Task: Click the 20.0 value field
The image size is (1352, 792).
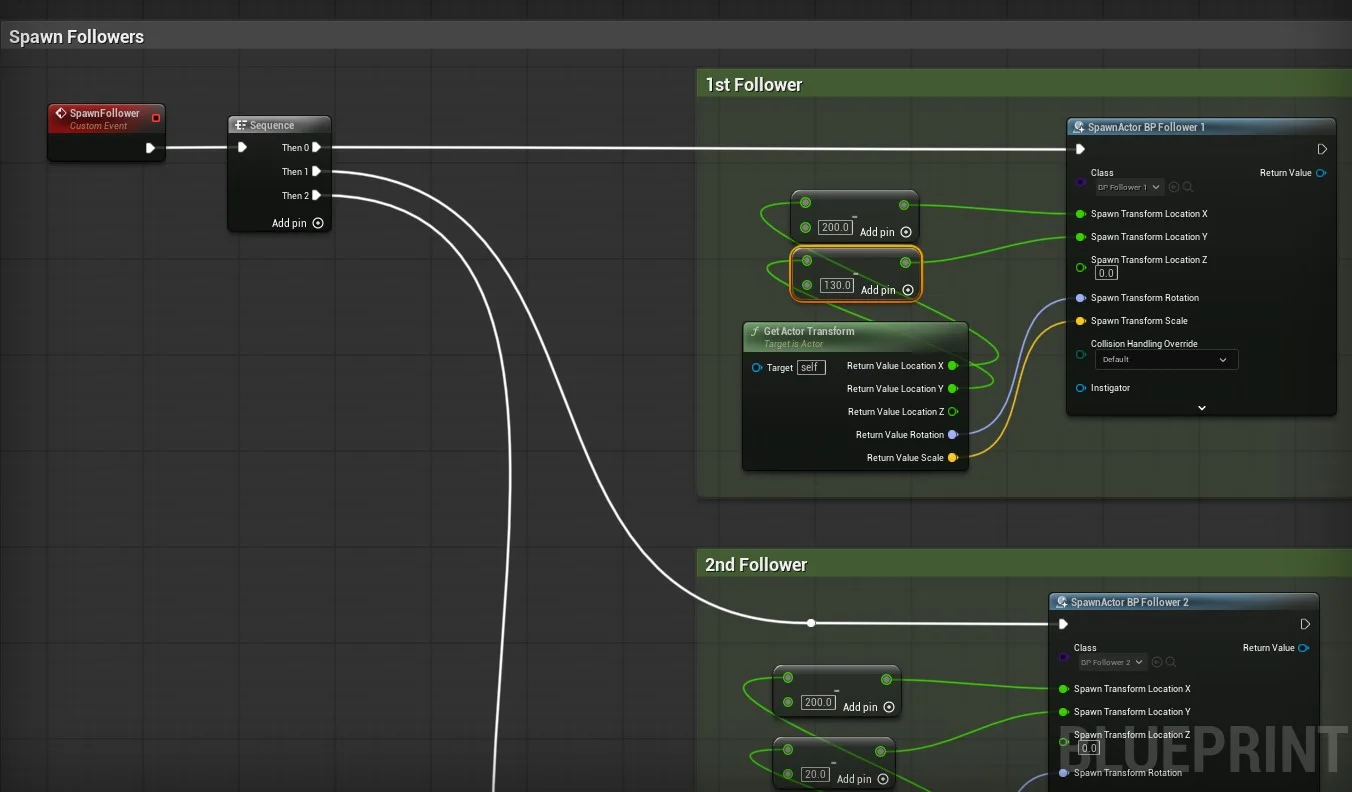Action: pos(815,775)
